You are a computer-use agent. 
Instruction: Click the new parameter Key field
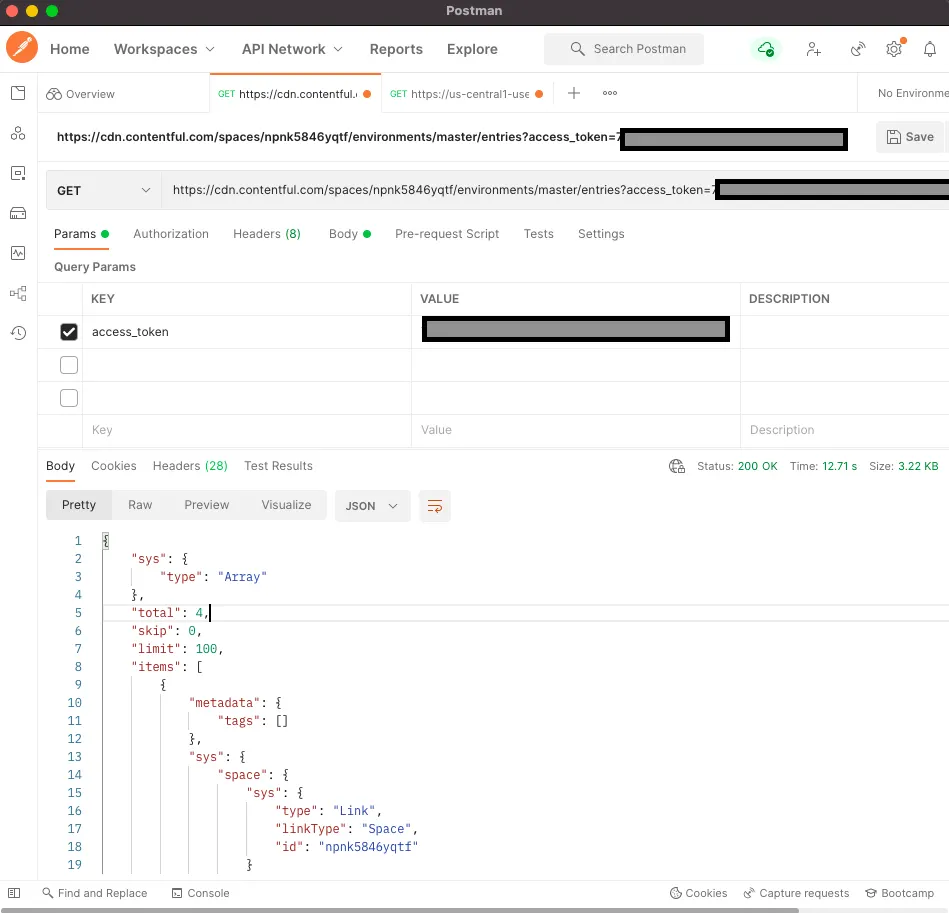(246, 430)
